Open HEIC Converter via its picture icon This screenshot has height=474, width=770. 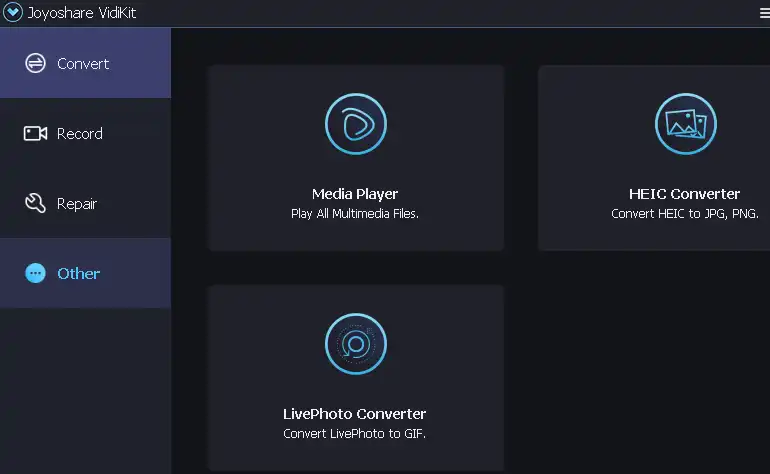pyautogui.click(x=685, y=124)
